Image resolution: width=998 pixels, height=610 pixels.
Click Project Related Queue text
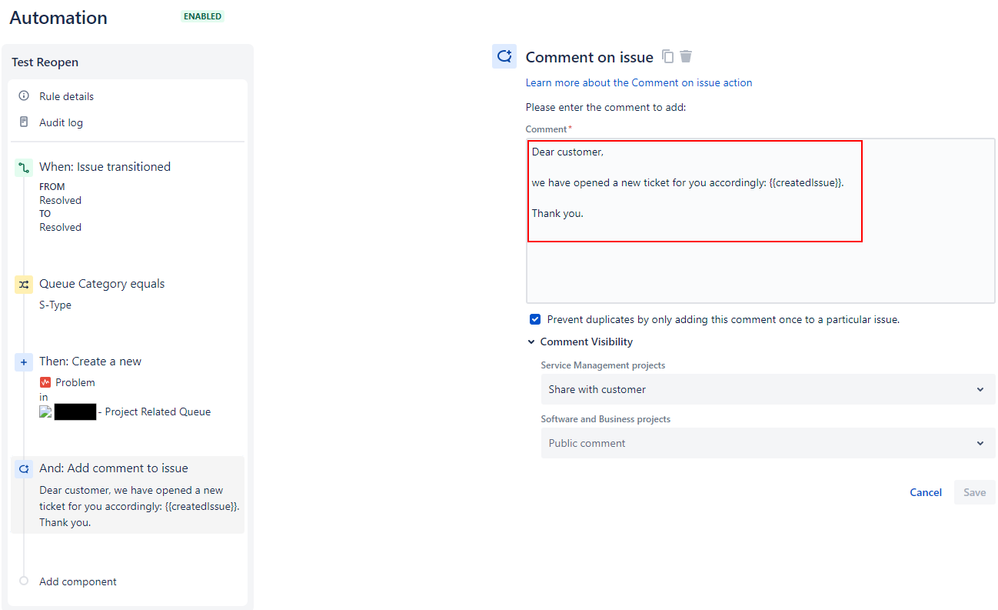click(158, 412)
